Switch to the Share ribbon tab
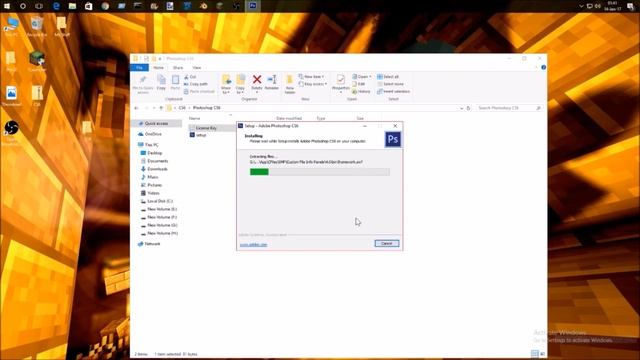Image resolution: width=640 pixels, height=360 pixels. pos(178,67)
